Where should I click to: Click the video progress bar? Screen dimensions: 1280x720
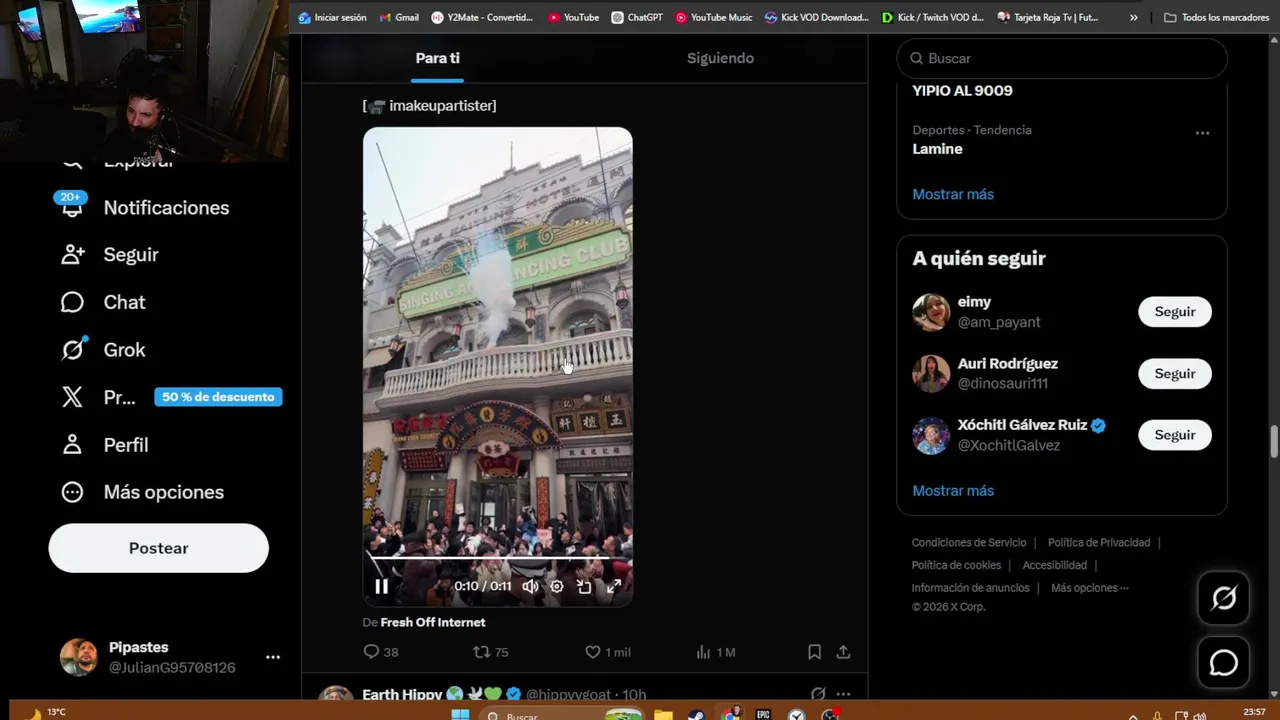[x=497, y=557]
